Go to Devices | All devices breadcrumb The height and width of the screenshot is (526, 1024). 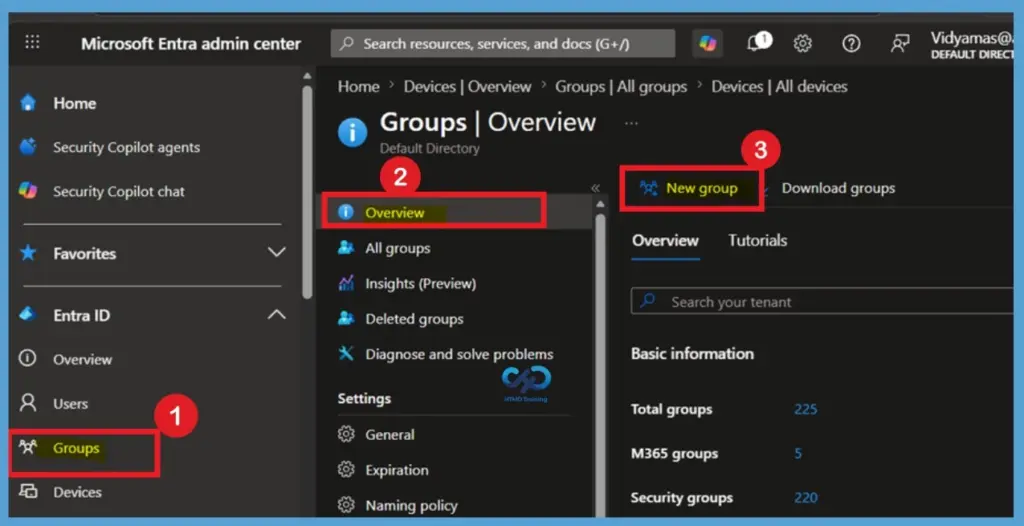coord(779,86)
